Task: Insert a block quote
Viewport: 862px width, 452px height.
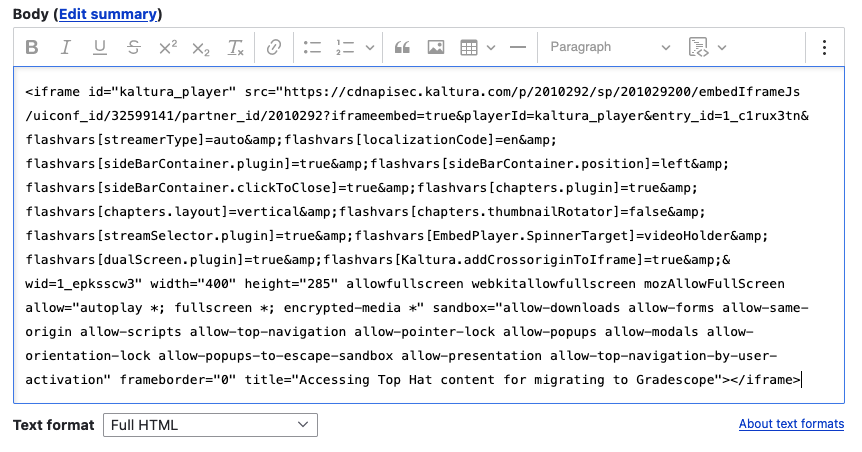Action: [x=402, y=47]
